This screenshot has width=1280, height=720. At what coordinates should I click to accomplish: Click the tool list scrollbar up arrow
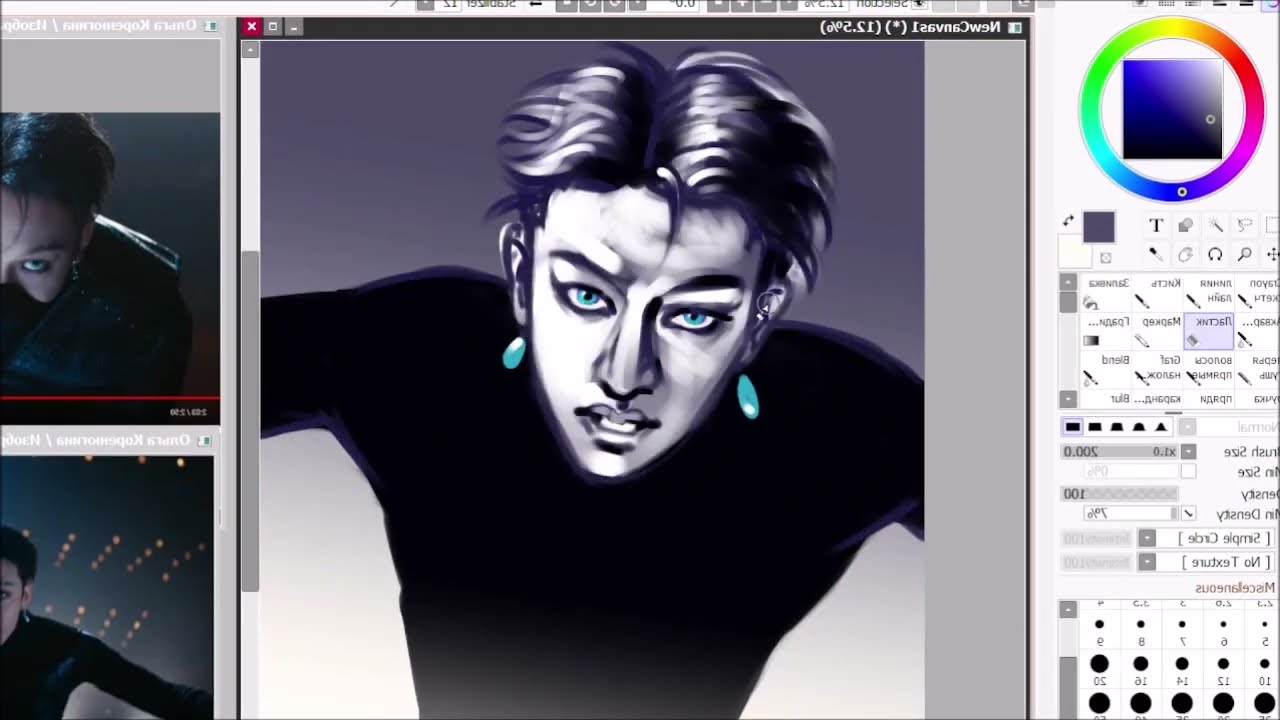1068,283
